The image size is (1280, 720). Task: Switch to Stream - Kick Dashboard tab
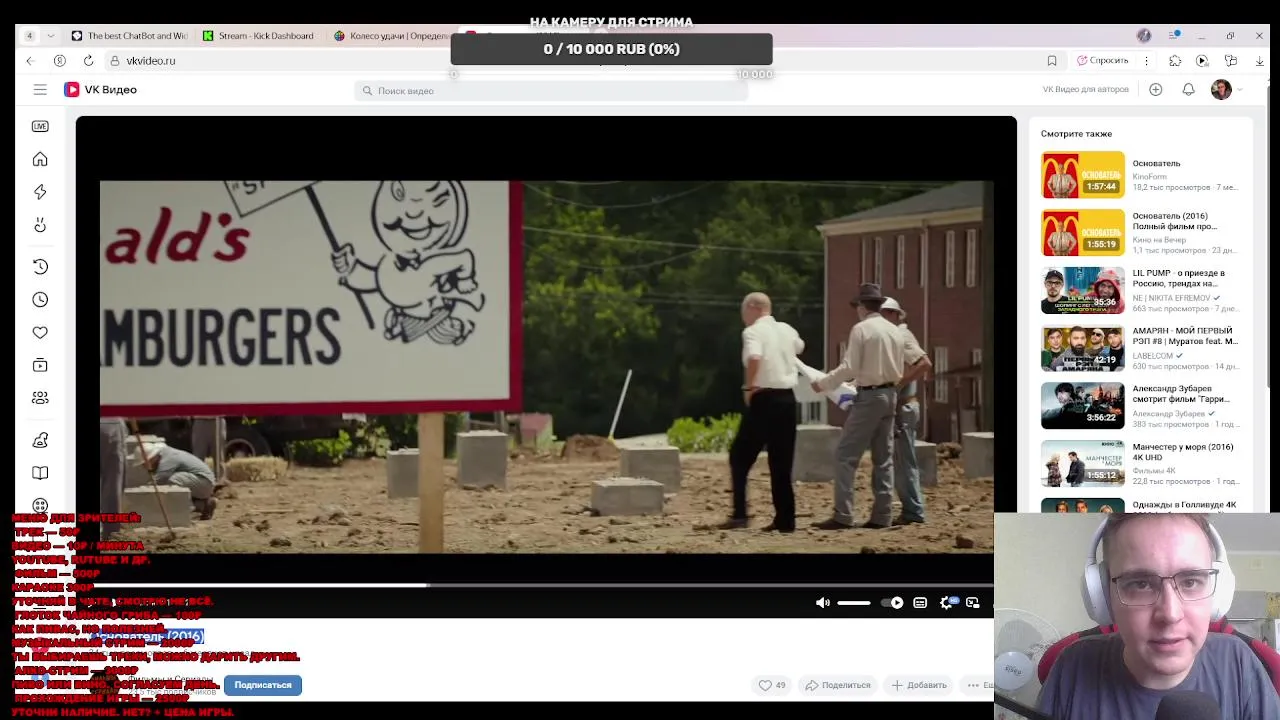pyautogui.click(x=259, y=36)
